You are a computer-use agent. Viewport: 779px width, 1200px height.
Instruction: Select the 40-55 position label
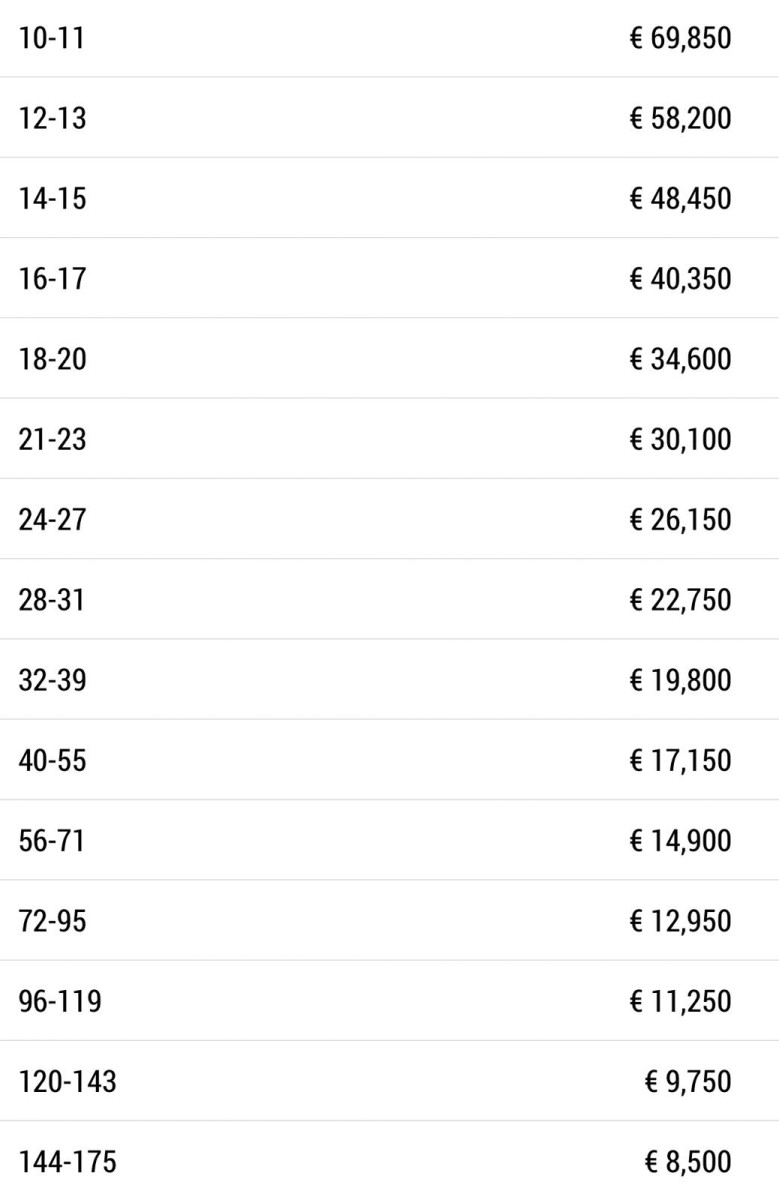tap(52, 761)
